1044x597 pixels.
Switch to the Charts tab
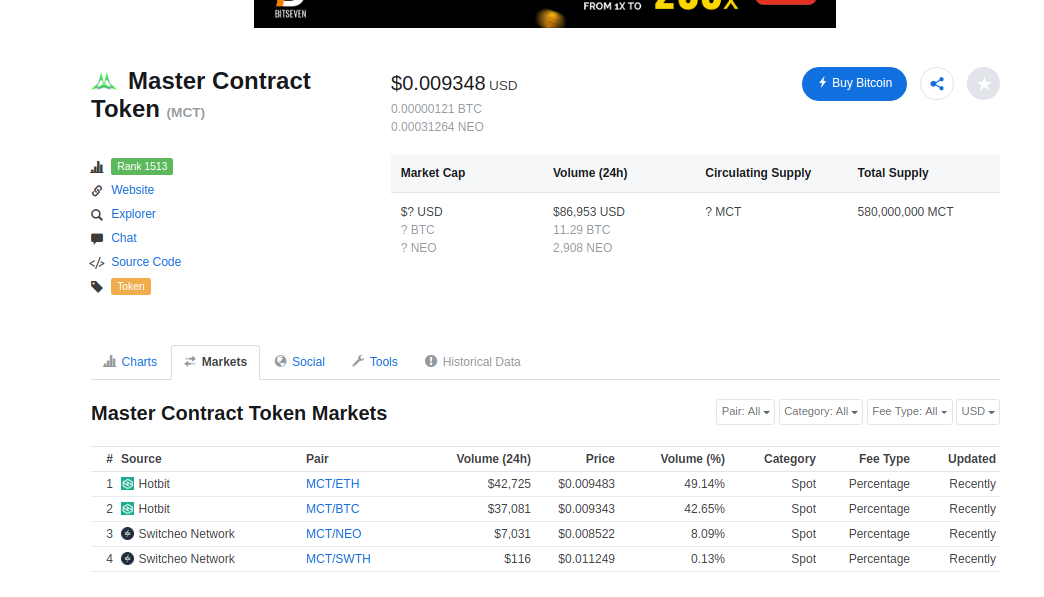130,362
